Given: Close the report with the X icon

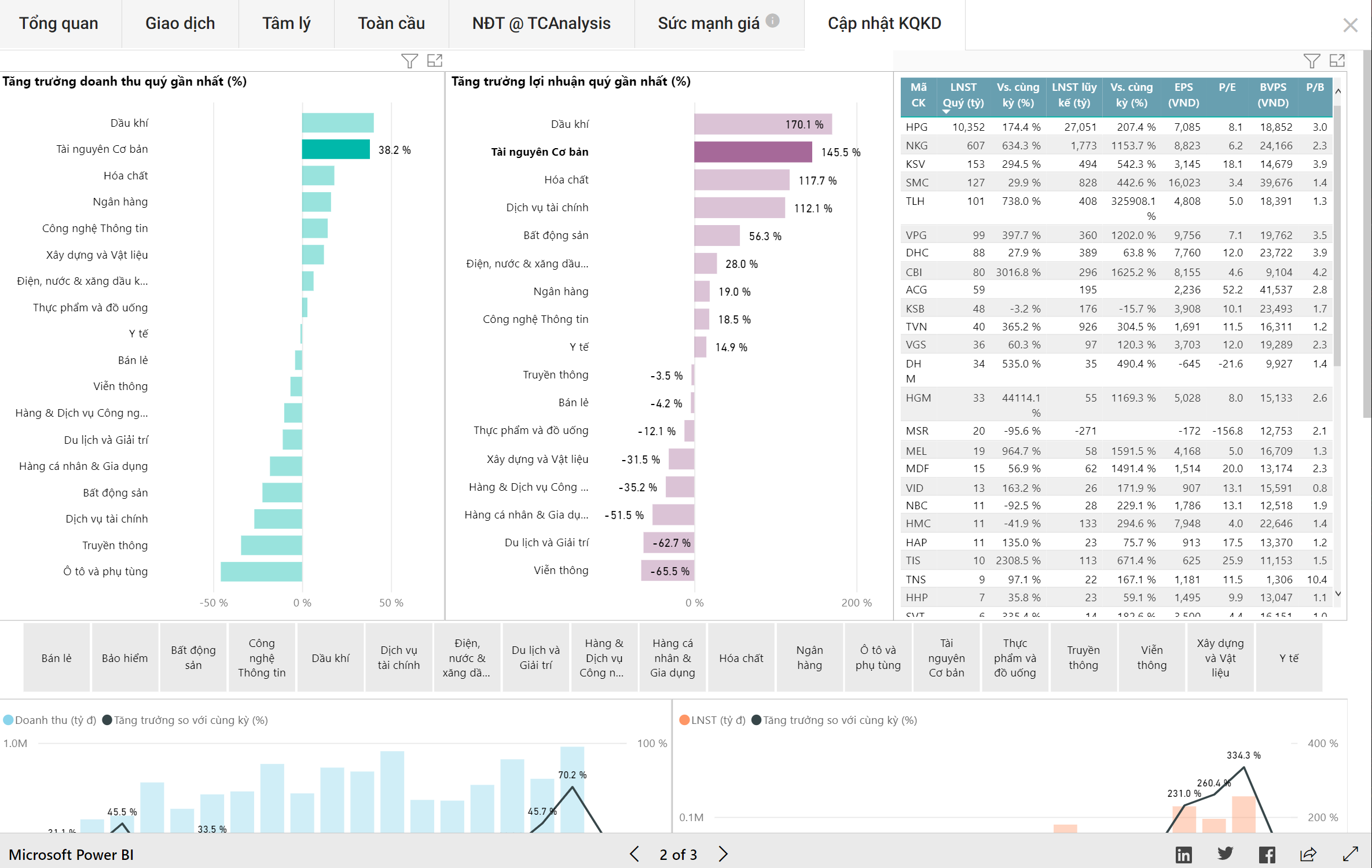Looking at the screenshot, I should 1350,25.
